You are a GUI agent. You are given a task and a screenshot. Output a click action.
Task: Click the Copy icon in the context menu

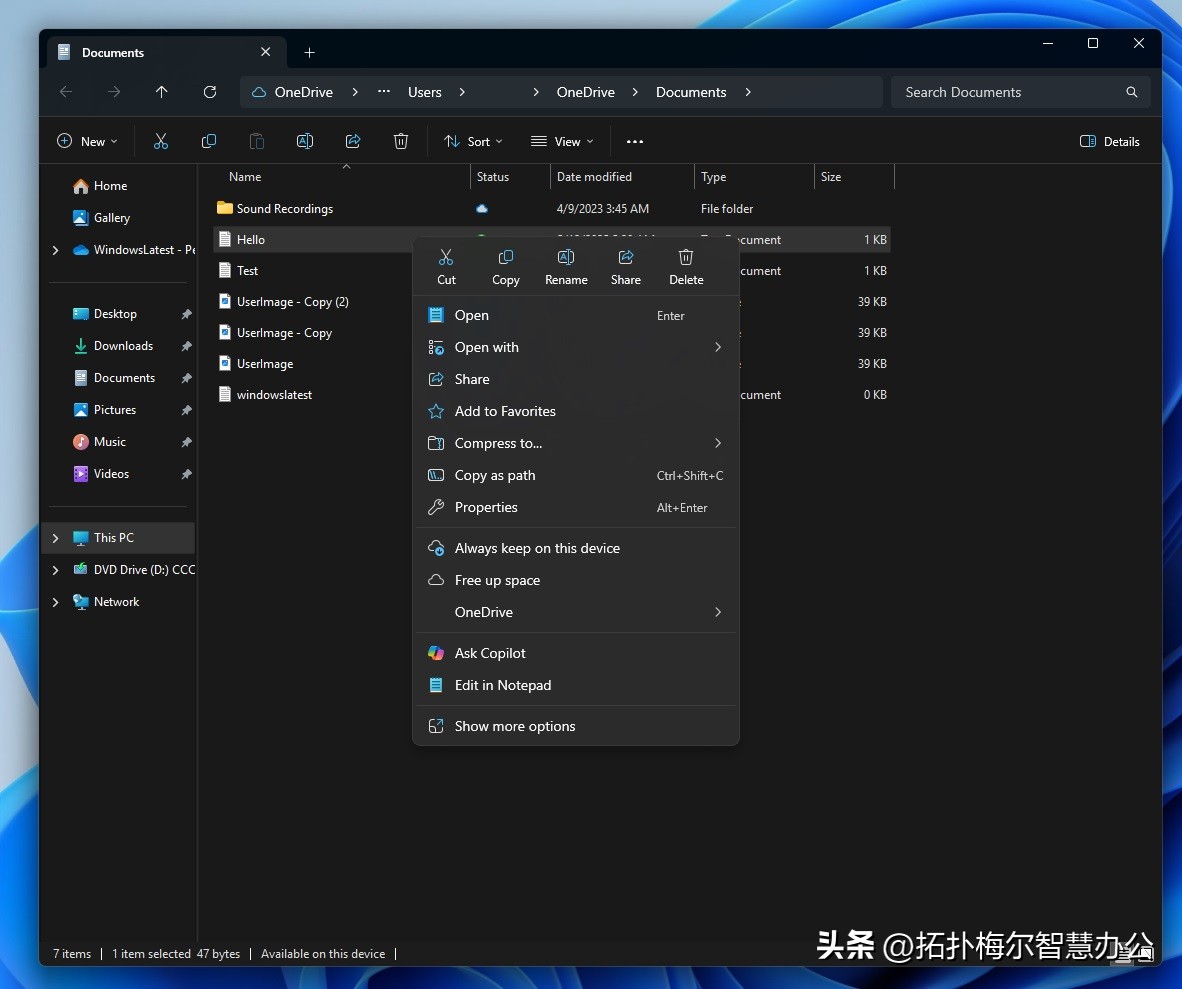click(506, 257)
